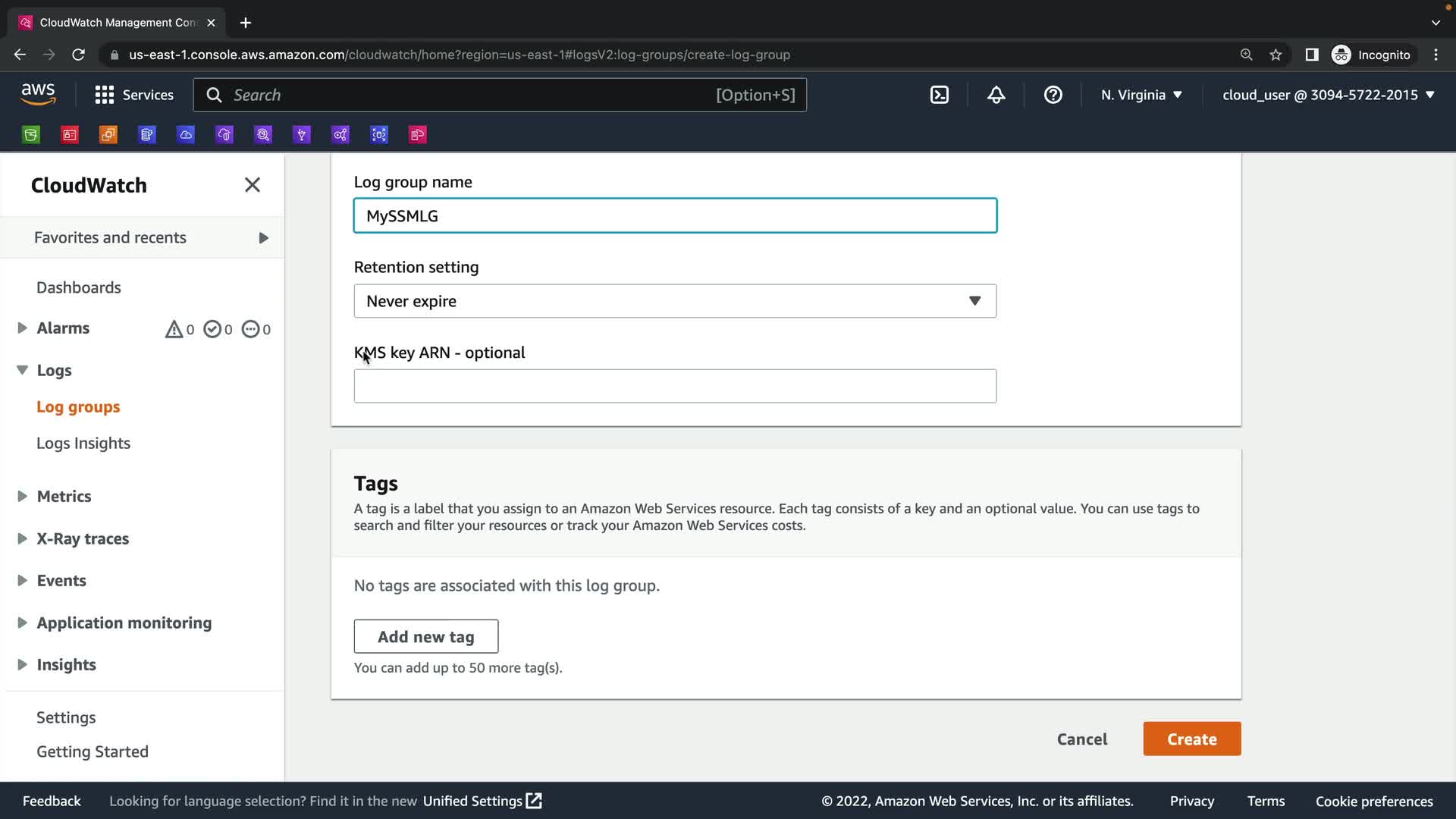Image resolution: width=1456 pixels, height=819 pixels.
Task: Bookmark this page with star icon
Action: 1276,55
